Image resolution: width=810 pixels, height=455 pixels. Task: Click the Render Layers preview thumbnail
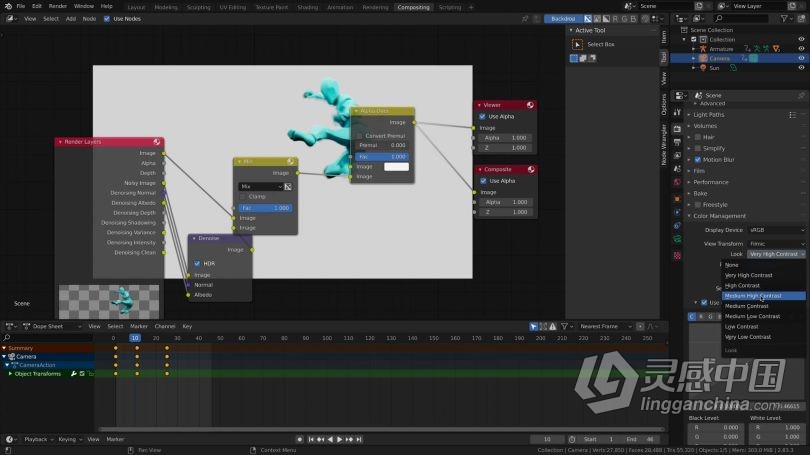109,302
